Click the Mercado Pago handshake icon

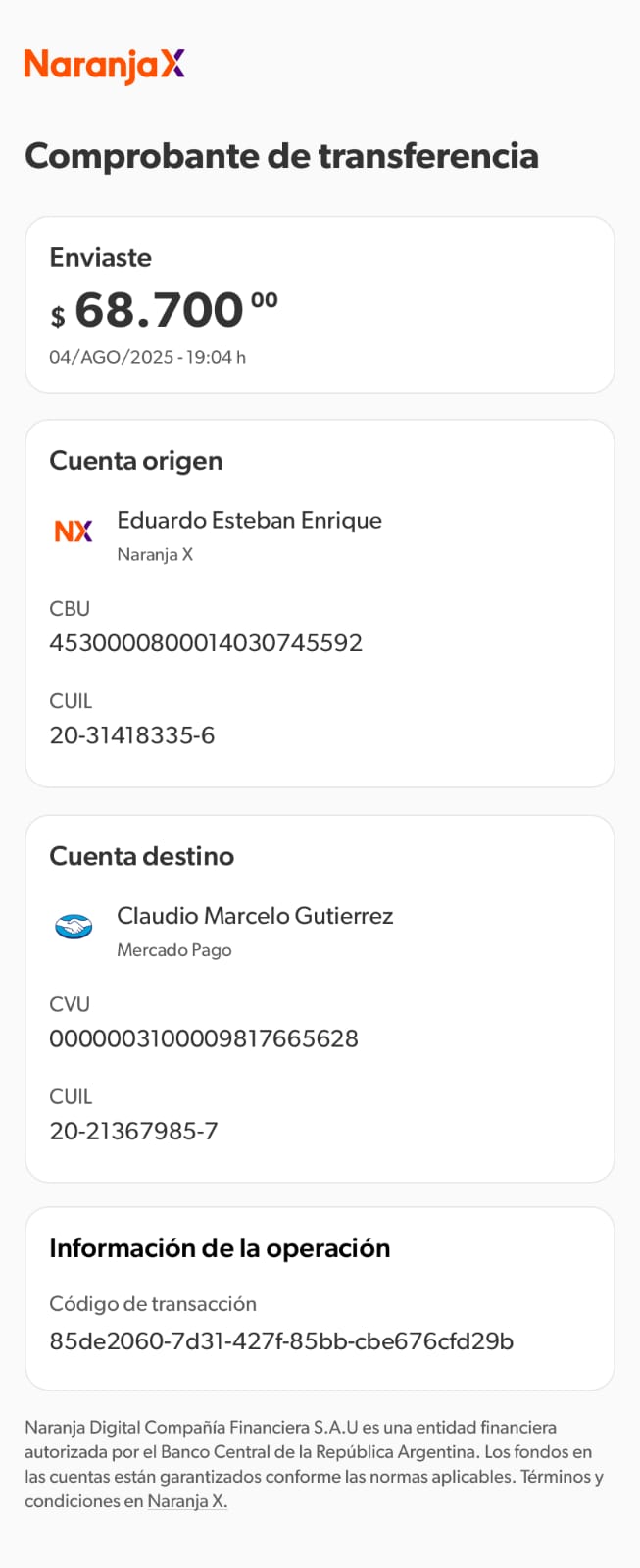point(74,927)
